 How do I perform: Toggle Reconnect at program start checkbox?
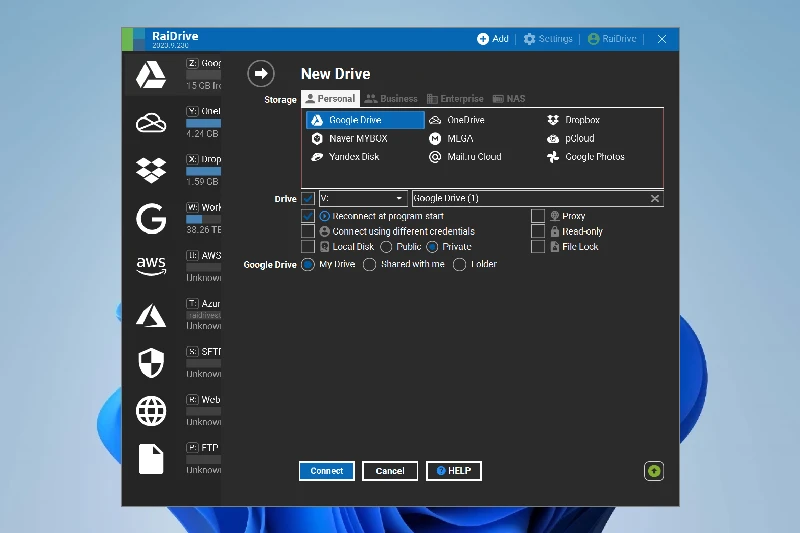tap(308, 216)
